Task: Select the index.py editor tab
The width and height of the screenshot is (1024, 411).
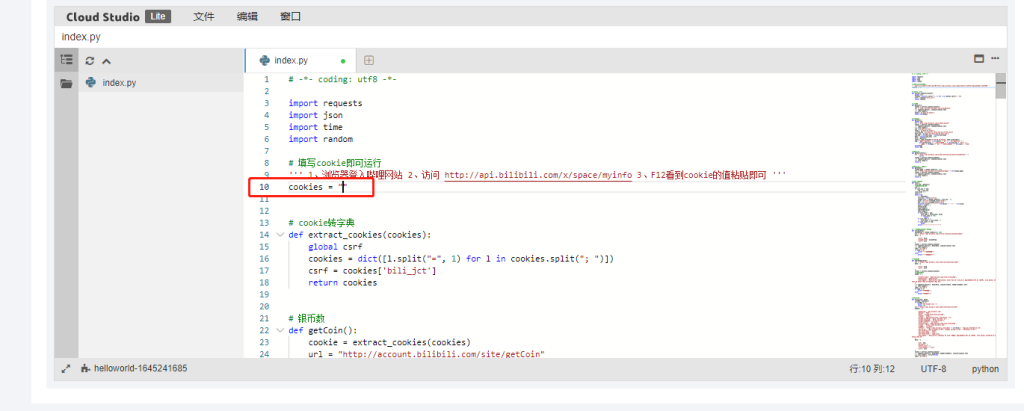Action: pos(300,60)
